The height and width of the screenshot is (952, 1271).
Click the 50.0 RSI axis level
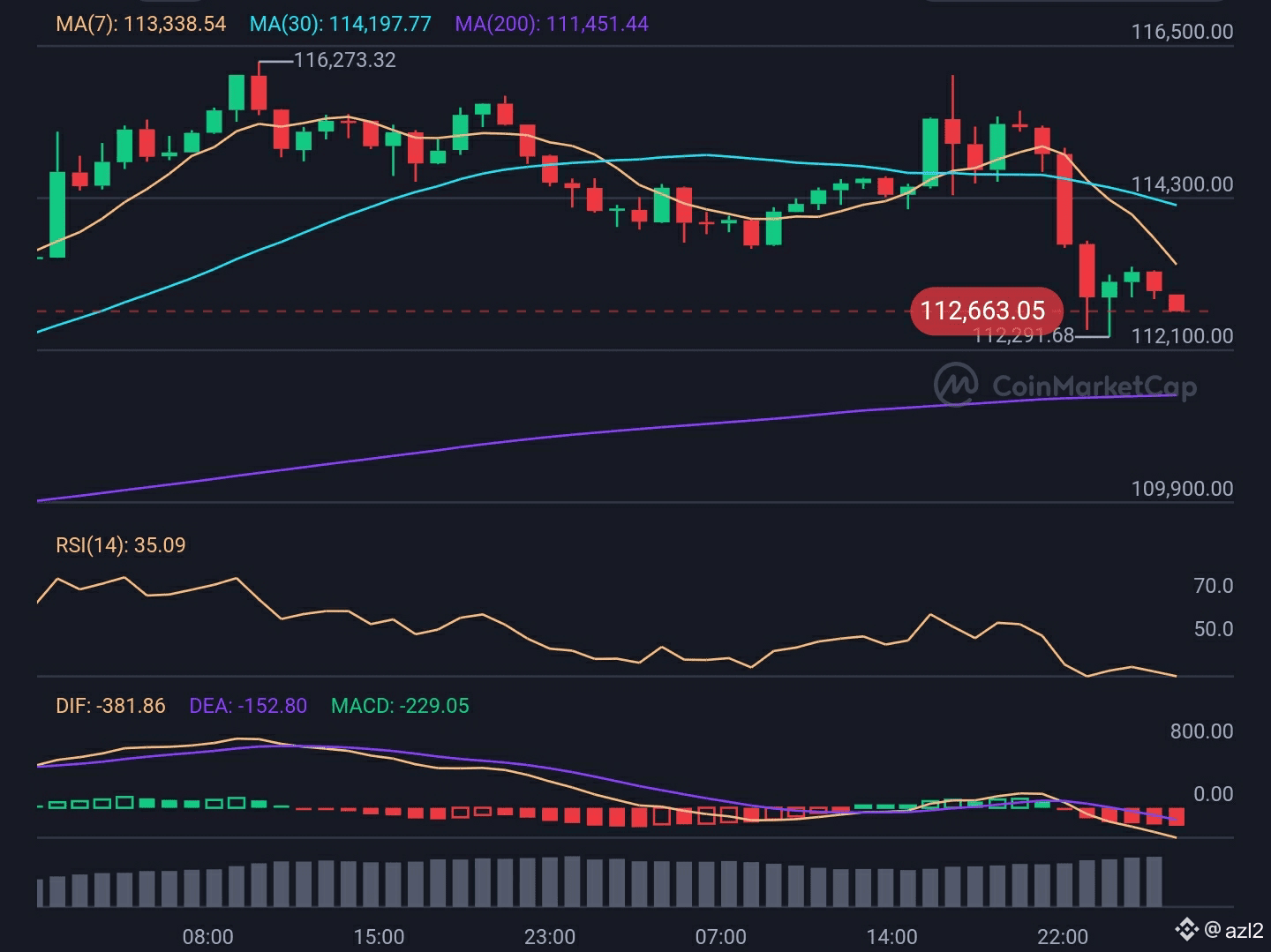pos(1214,629)
